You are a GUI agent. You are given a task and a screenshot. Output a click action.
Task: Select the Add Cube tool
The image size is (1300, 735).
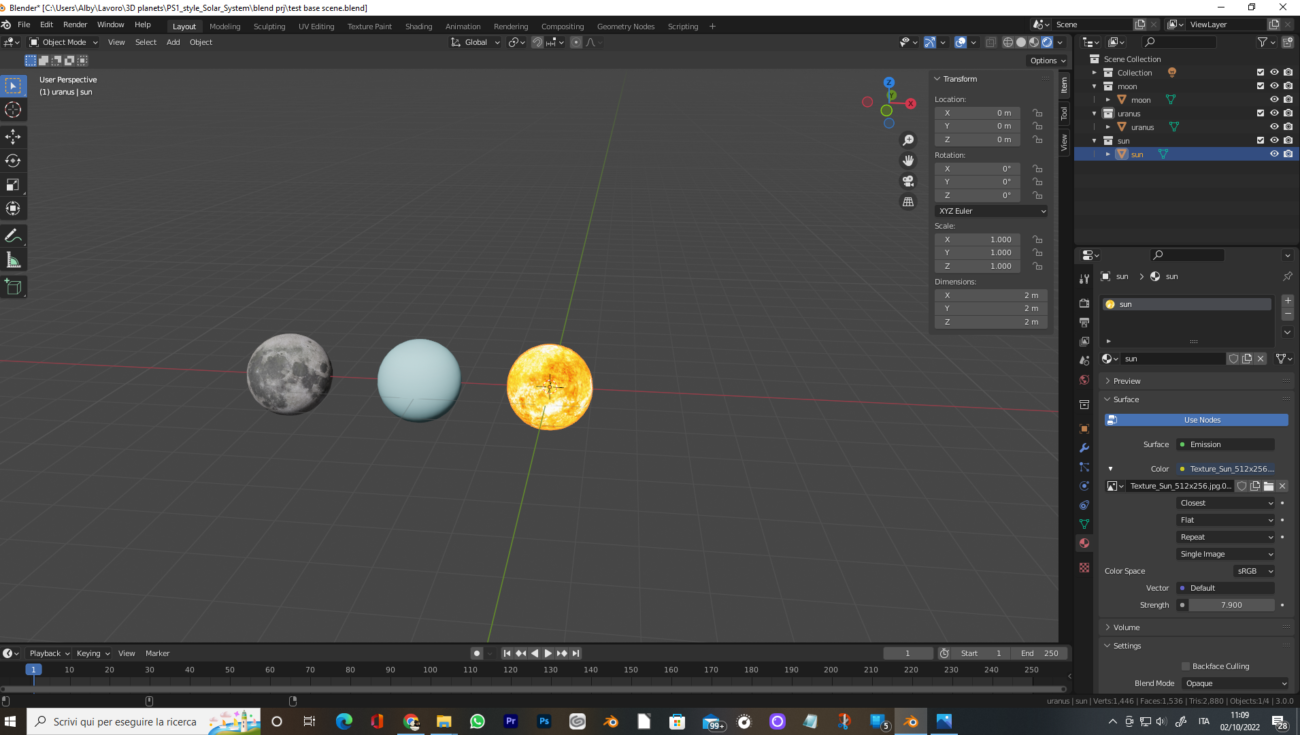click(x=13, y=287)
